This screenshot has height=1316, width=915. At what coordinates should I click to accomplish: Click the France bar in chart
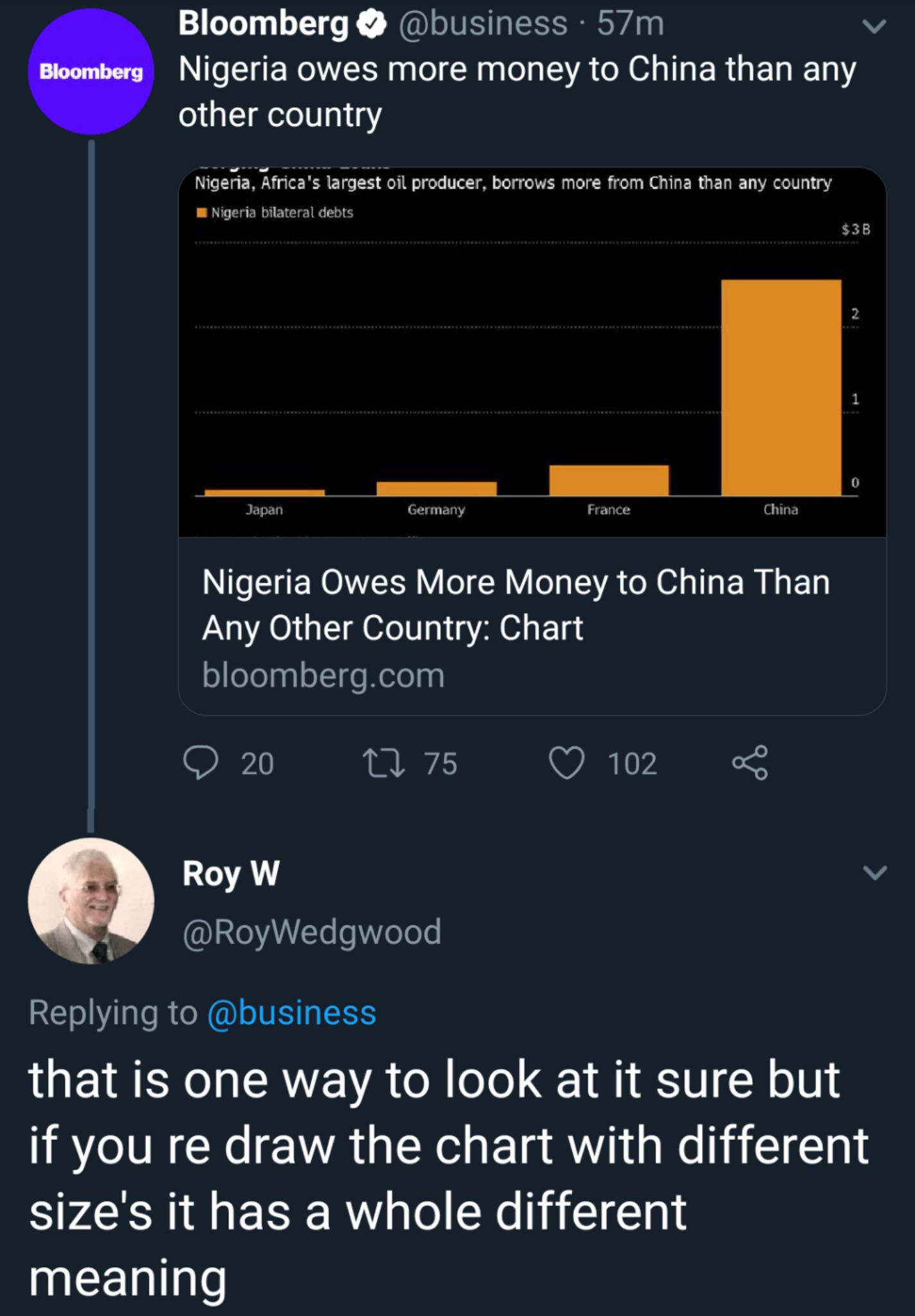(609, 480)
